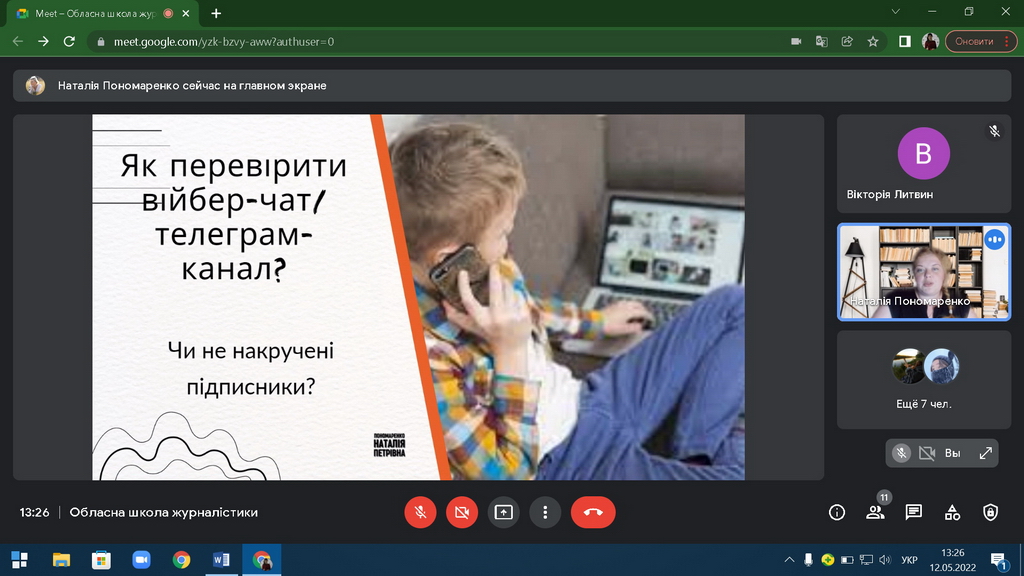
Task: Turn on the camera in the call controls
Action: 462,512
